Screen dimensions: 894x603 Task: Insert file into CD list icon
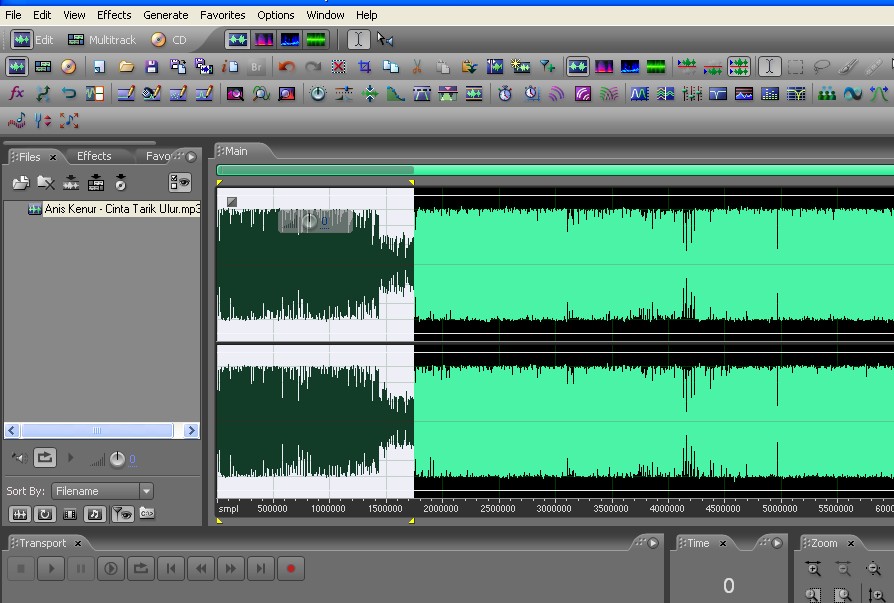[x=120, y=183]
